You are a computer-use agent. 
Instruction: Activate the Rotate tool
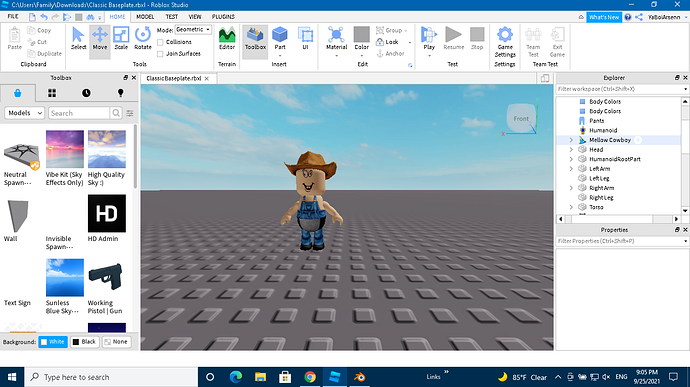click(x=143, y=38)
